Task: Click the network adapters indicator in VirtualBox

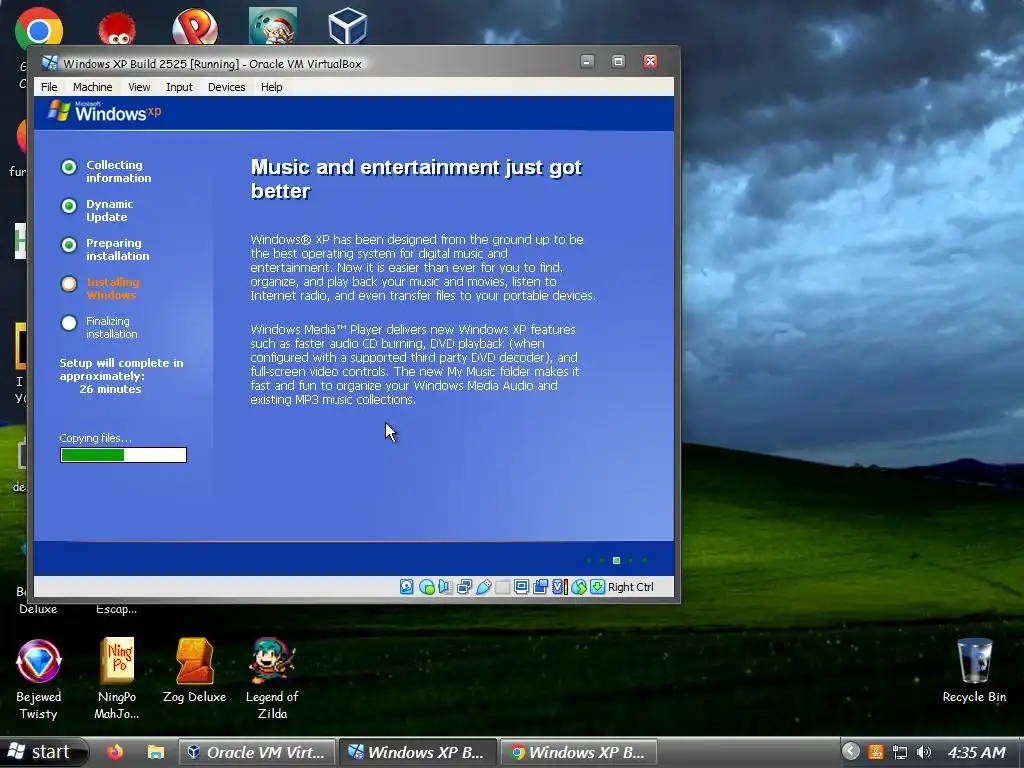Action: [x=464, y=586]
